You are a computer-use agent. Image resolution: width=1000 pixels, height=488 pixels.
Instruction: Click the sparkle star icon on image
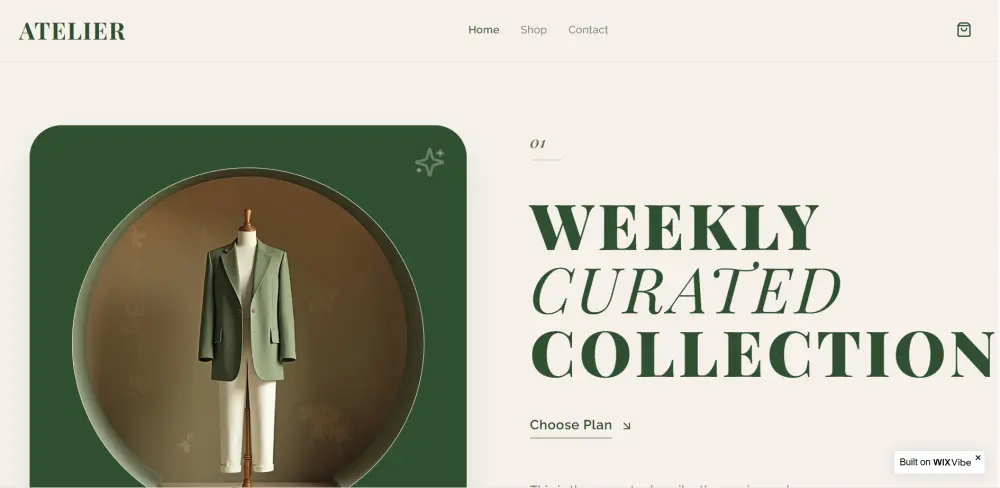[x=430, y=162]
